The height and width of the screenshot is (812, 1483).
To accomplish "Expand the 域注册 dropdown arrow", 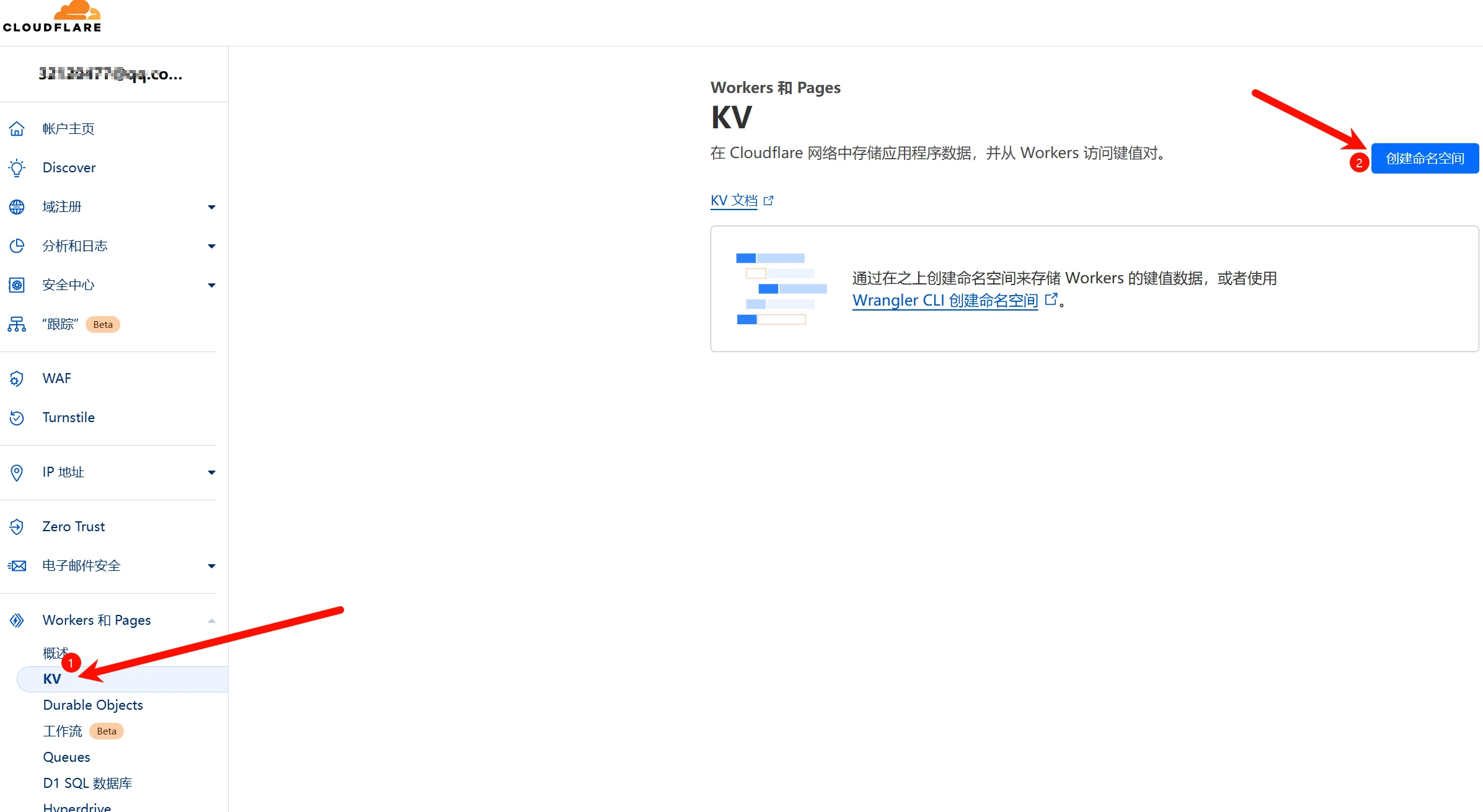I will (x=211, y=207).
